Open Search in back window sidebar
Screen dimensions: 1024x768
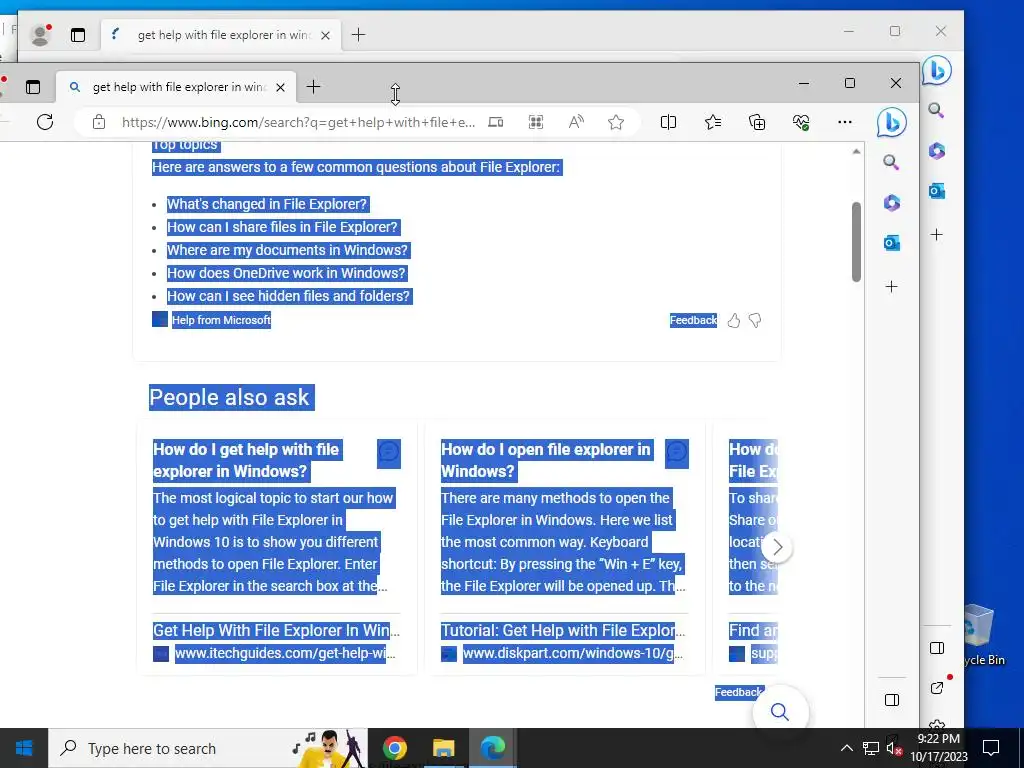[x=936, y=110]
